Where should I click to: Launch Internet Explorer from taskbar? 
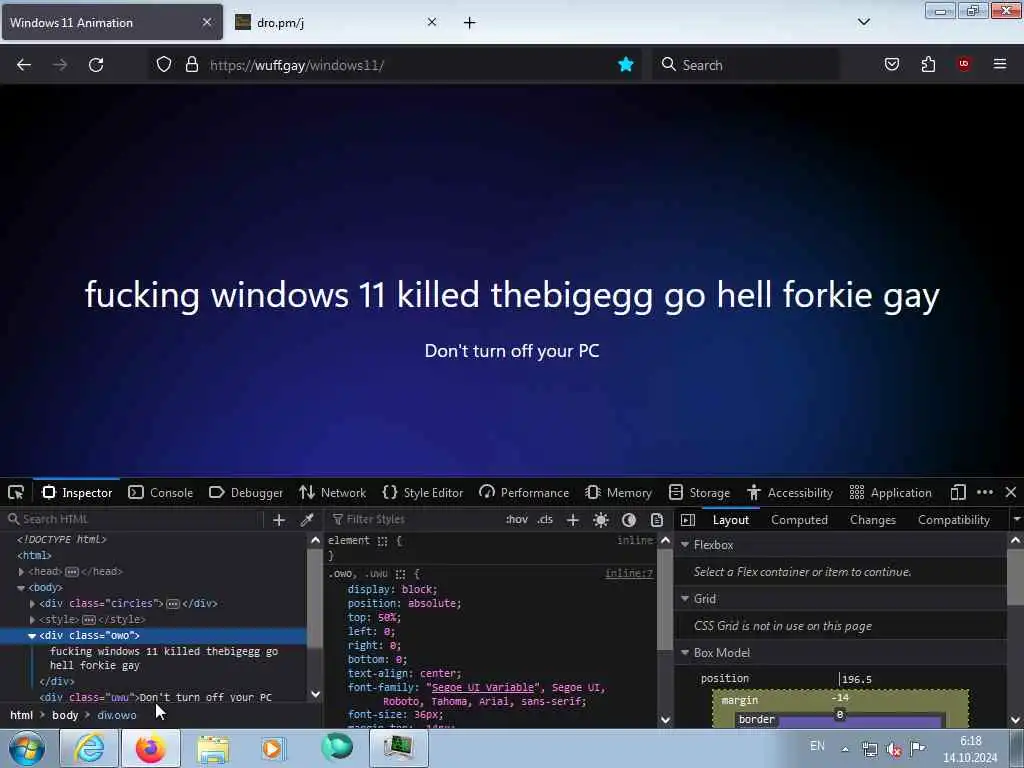click(89, 748)
